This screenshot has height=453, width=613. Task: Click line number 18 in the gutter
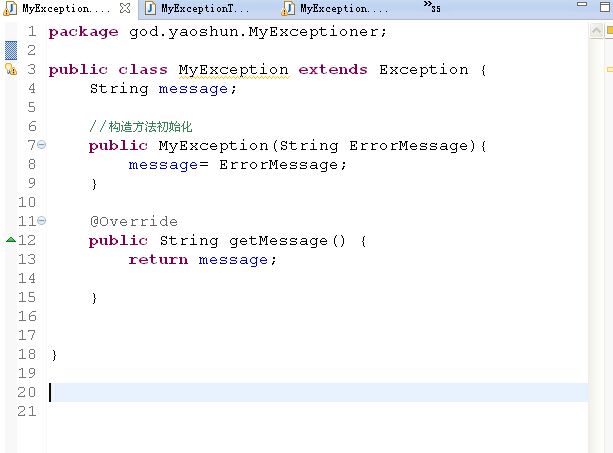27,355
